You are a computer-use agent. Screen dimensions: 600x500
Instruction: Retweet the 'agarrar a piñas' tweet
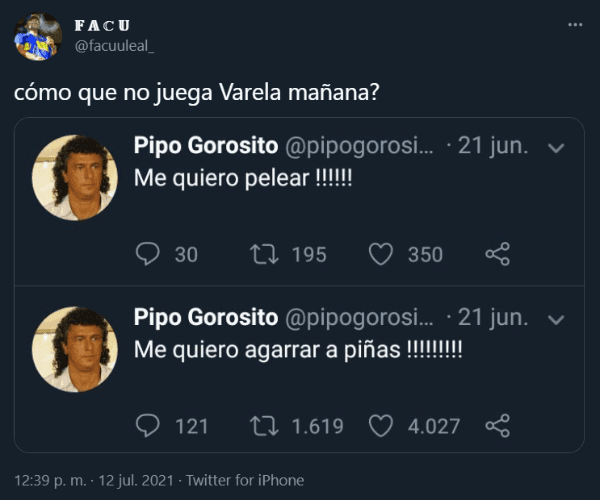tap(262, 426)
